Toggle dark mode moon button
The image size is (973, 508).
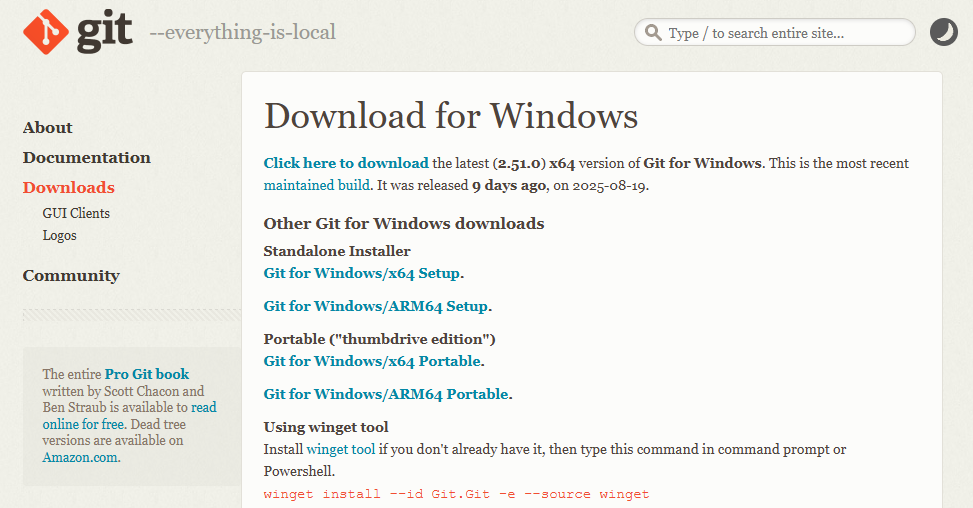click(x=943, y=32)
